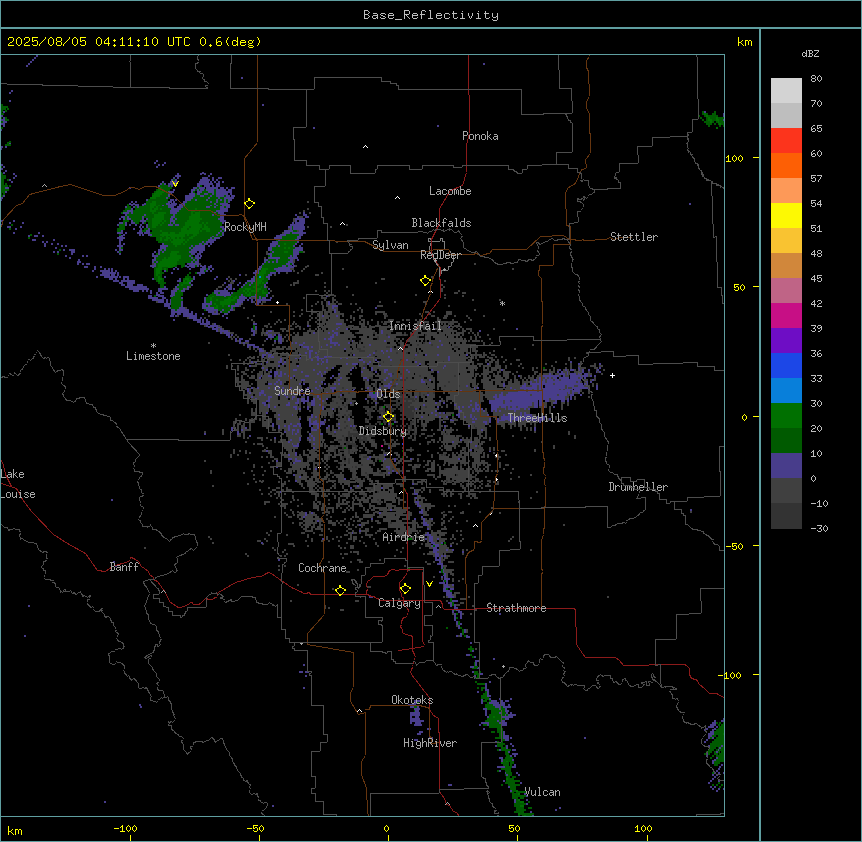Viewport: 862px width, 842px height.
Task: Click the Okotoks label
Action: tap(412, 700)
